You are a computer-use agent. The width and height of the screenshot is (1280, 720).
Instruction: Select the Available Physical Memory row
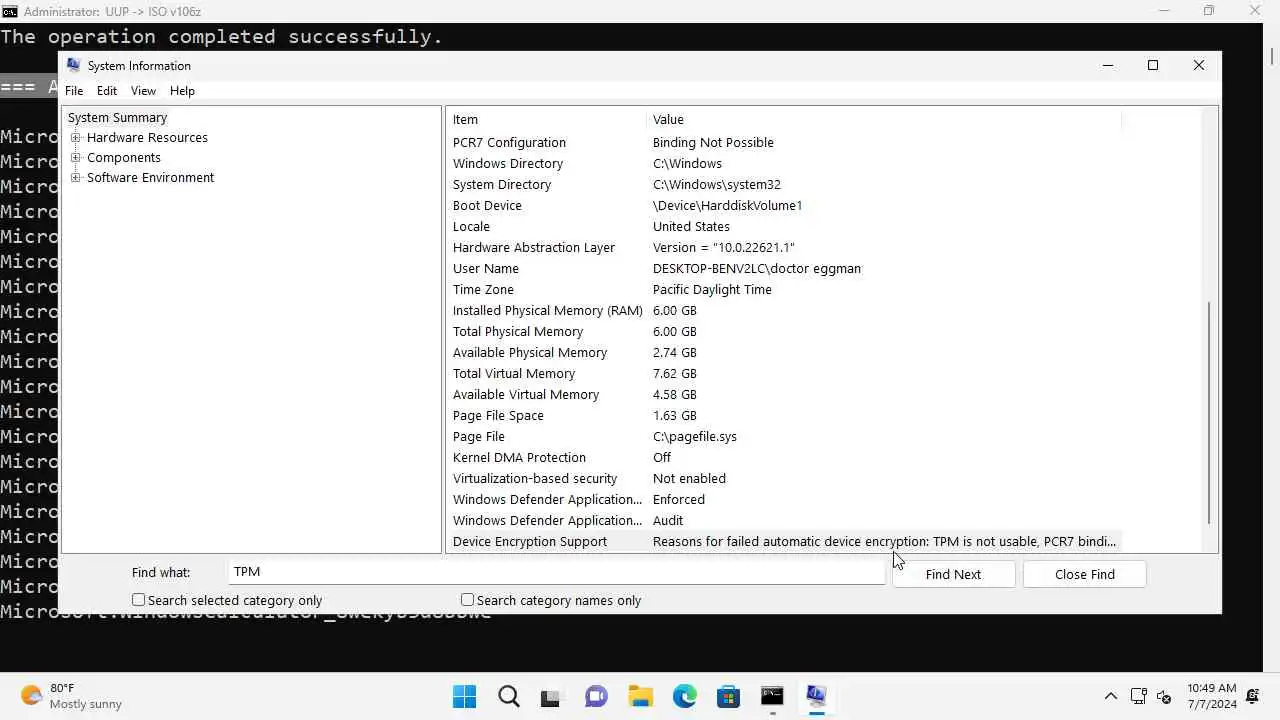point(784,353)
